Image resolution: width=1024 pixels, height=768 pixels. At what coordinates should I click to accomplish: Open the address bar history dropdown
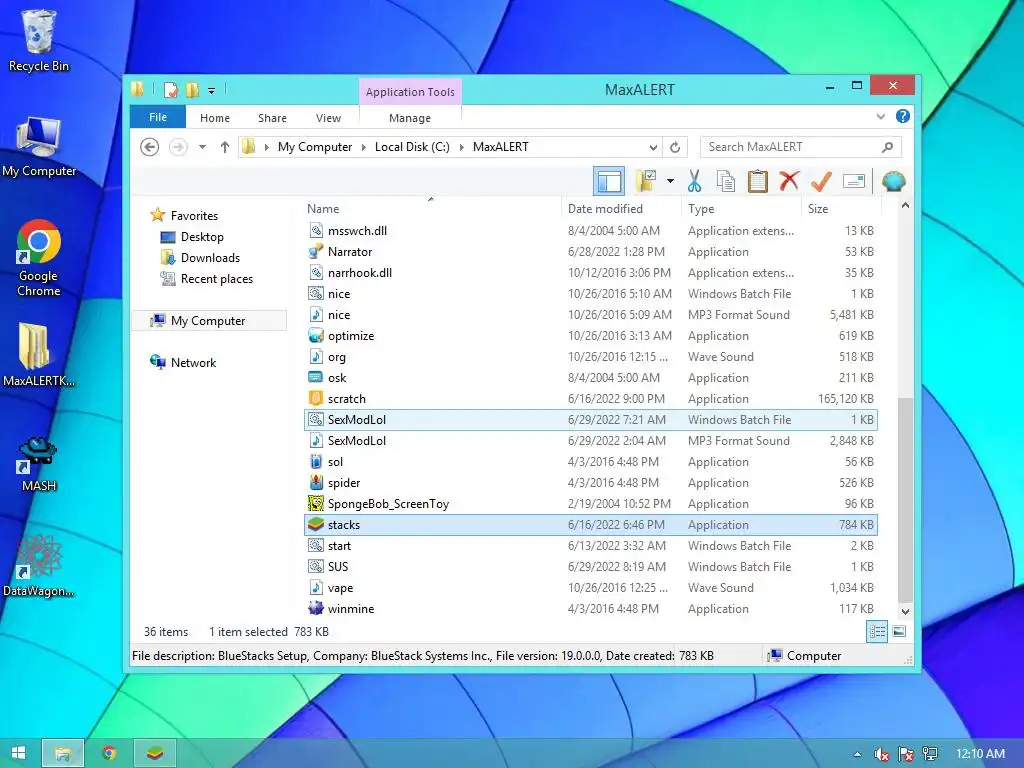click(x=653, y=147)
